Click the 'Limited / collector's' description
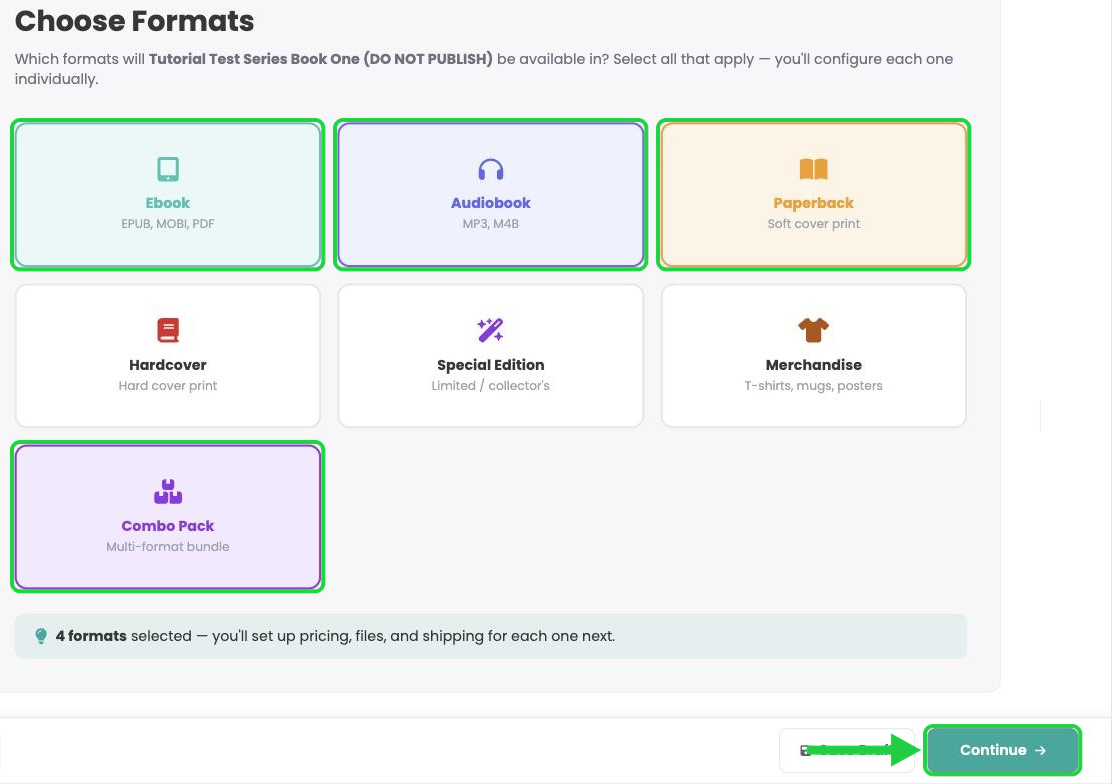The image size is (1112, 784). [491, 385]
